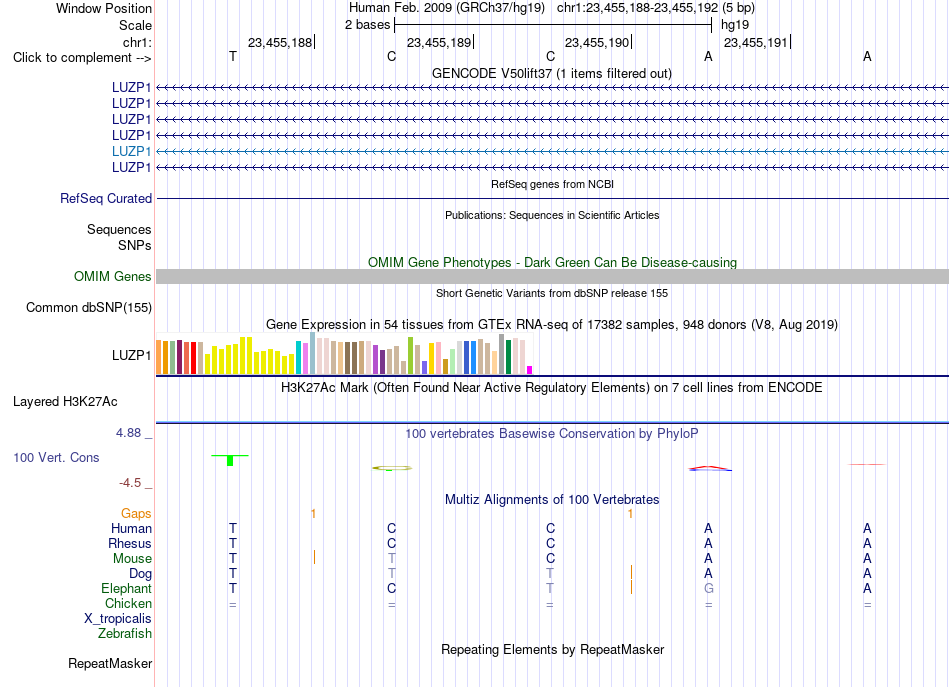This screenshot has height=687, width=950.
Task: Open 'Repeating Elements by RepeatMasker' title
Action: (x=552, y=649)
